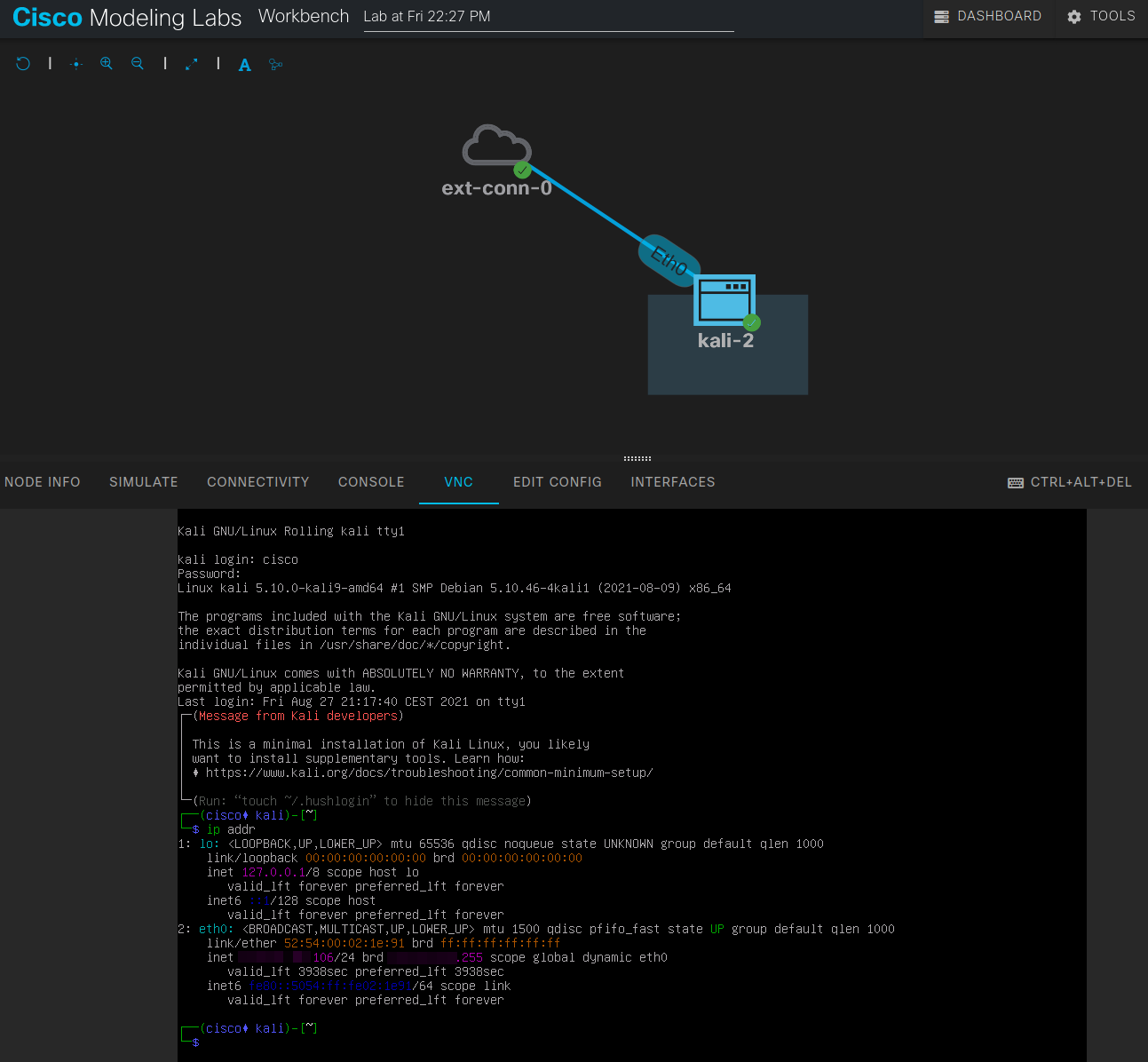Select the text annotation tool

pos(244,64)
